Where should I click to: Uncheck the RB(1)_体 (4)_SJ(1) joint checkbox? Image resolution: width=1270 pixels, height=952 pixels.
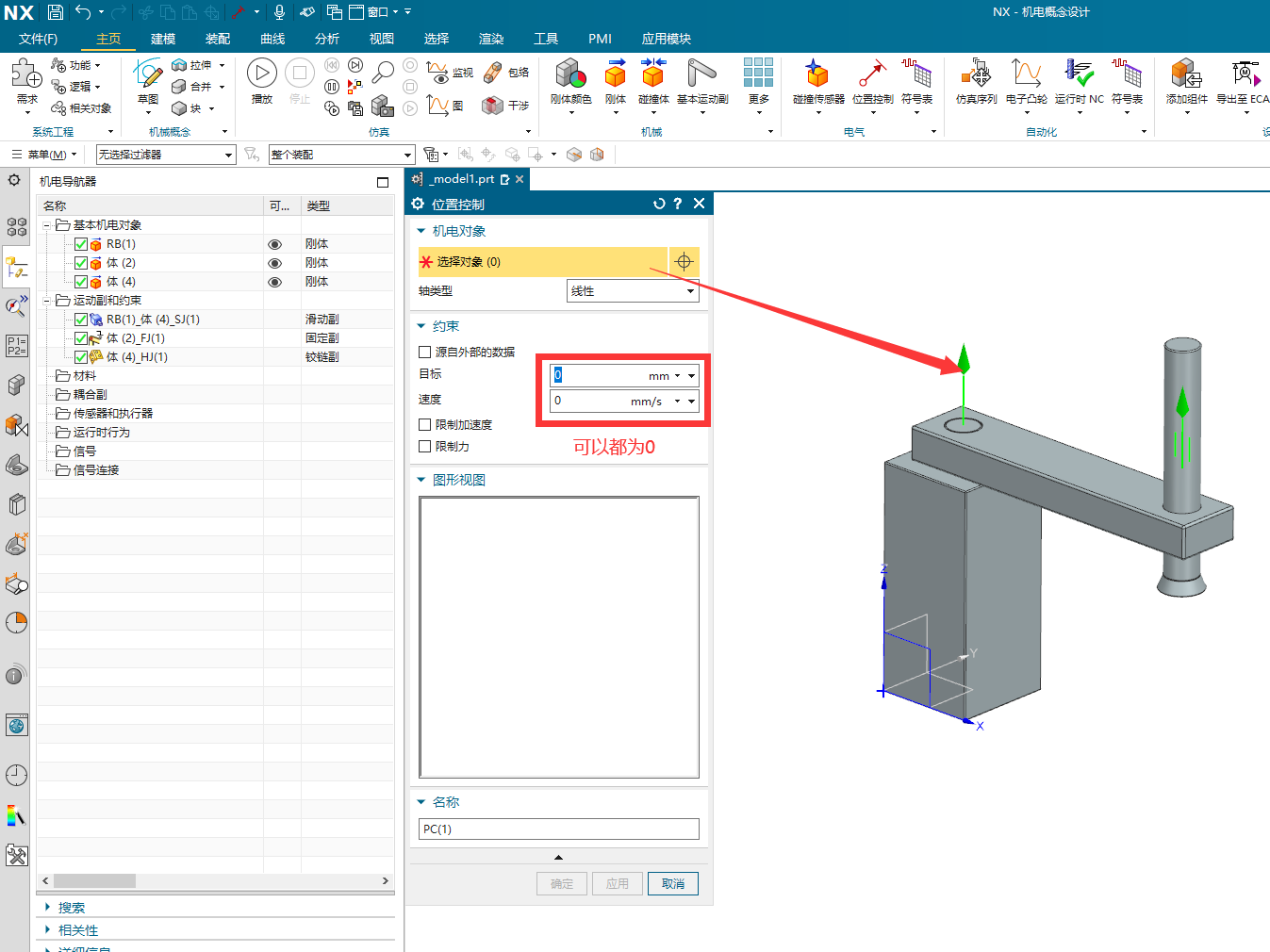[x=81, y=320]
